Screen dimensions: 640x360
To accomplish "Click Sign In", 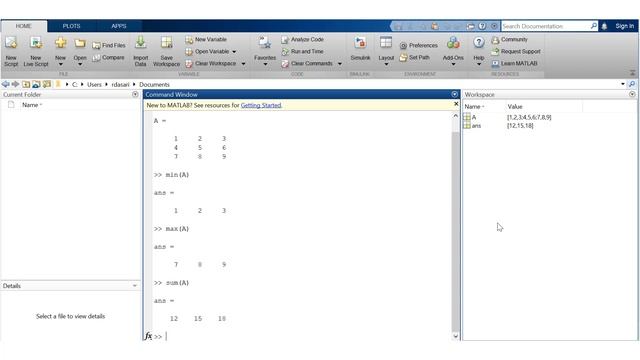I will coord(625,26).
